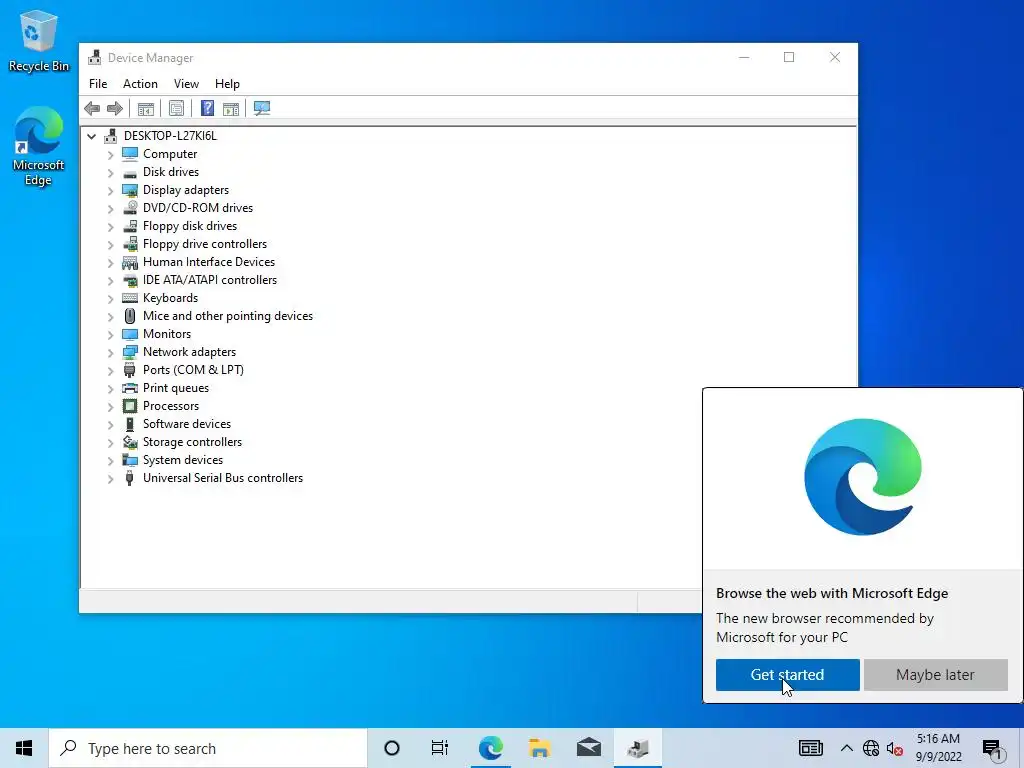This screenshot has height=768, width=1024.
Task: Select the Human Interface Devices icon
Action: [x=130, y=262]
